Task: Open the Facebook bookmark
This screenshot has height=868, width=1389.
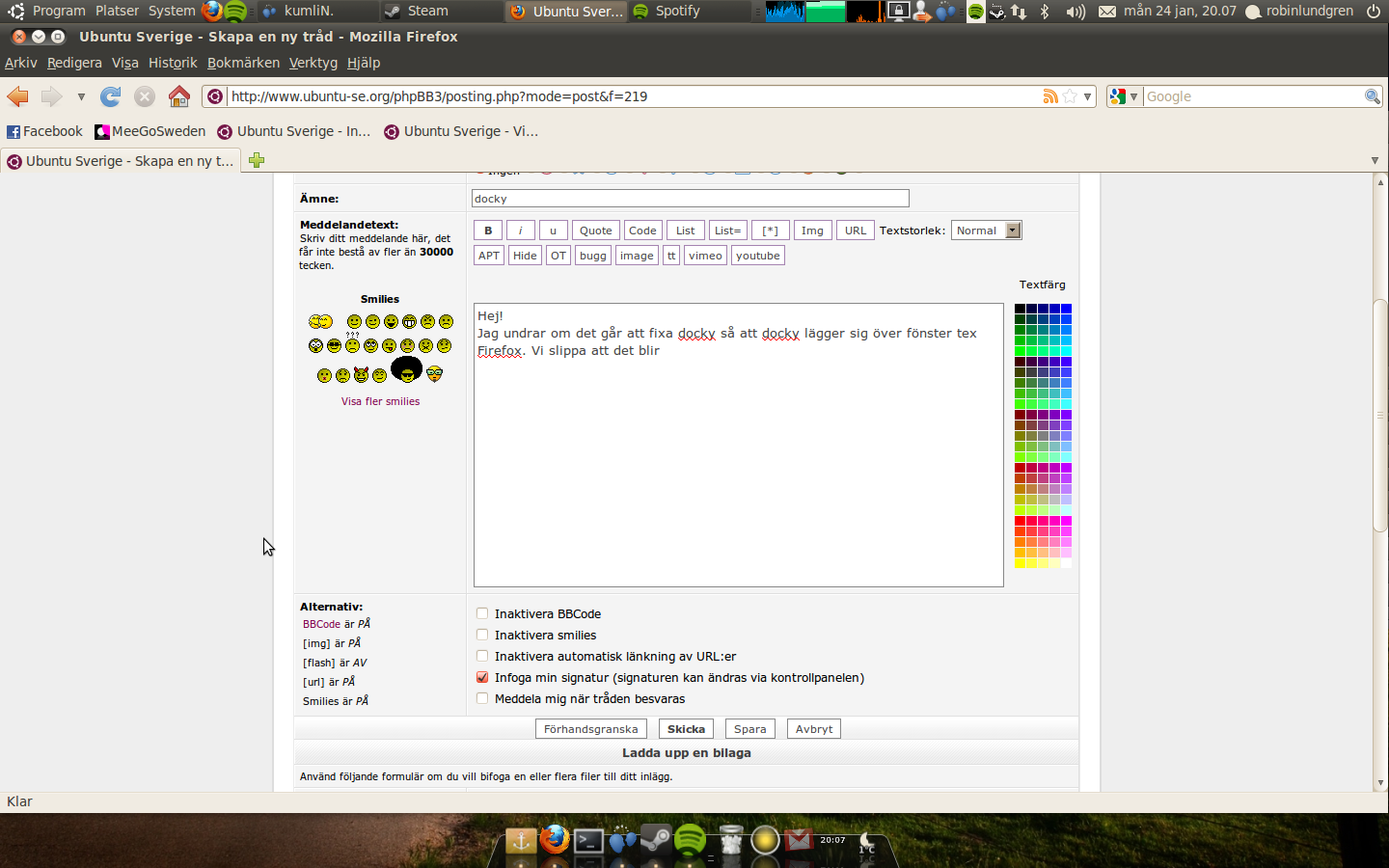Action: [x=44, y=131]
